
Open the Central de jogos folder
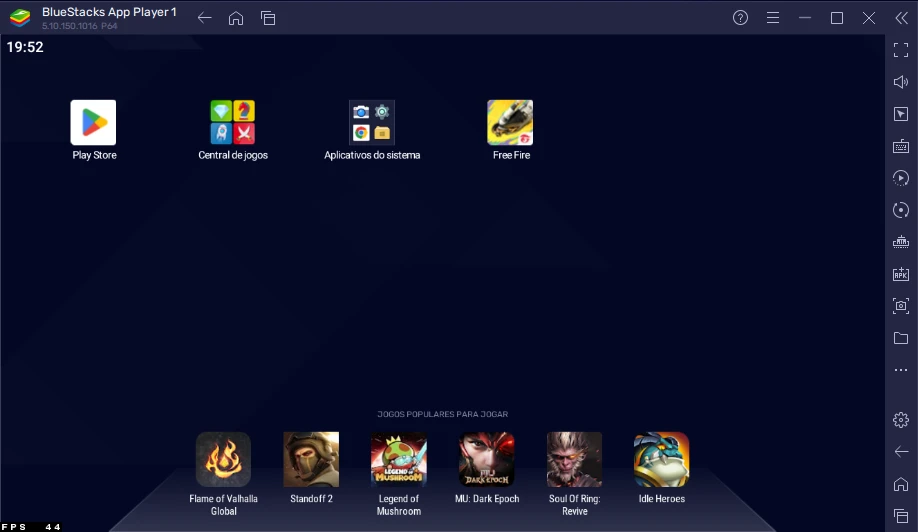232,122
